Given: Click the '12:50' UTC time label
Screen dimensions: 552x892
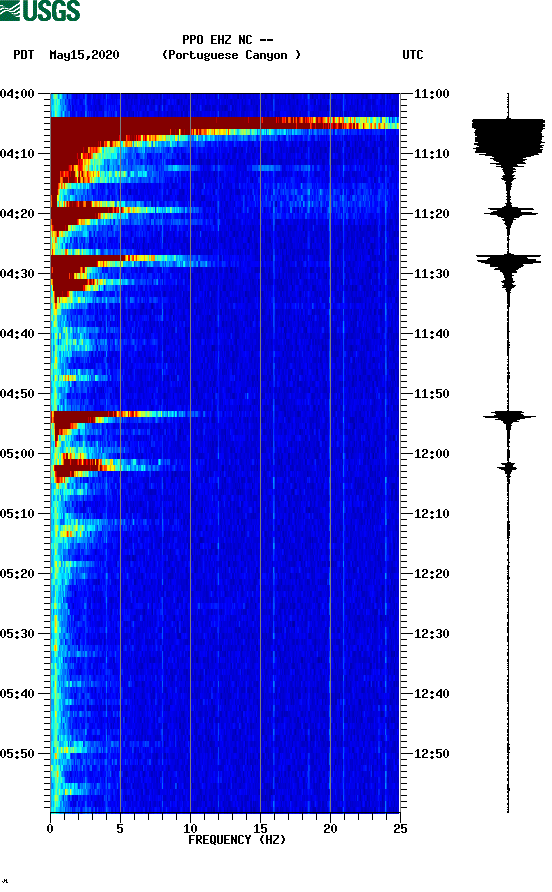Looking at the screenshot, I should coord(431,754).
